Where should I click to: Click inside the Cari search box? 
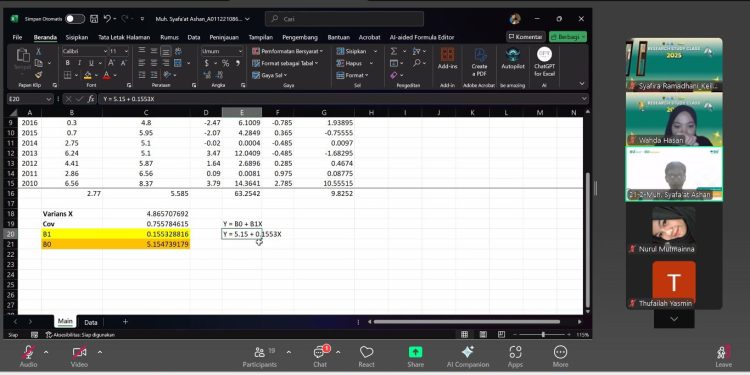pyautogui.click(x=344, y=19)
